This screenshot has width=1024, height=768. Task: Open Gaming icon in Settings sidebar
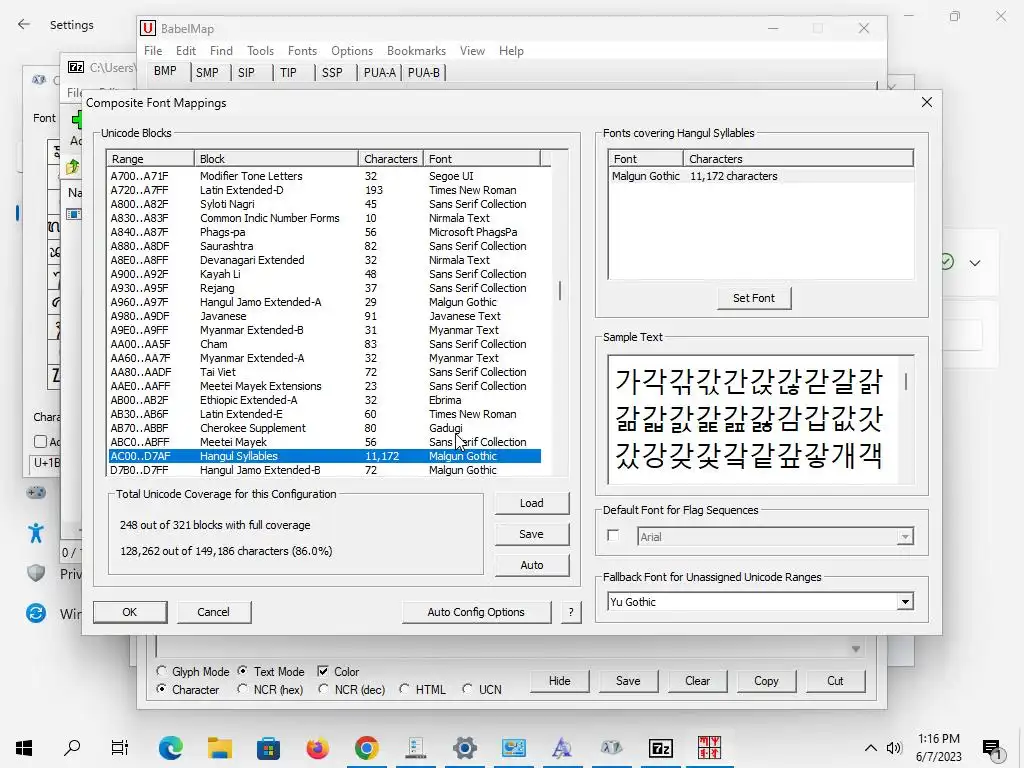tap(36, 492)
